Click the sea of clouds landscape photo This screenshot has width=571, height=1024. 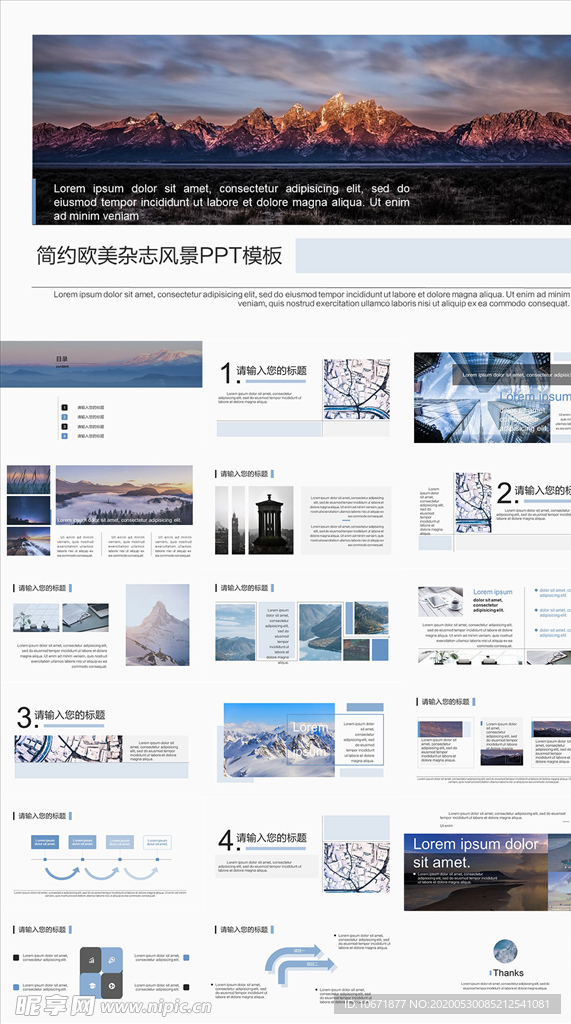(x=124, y=495)
